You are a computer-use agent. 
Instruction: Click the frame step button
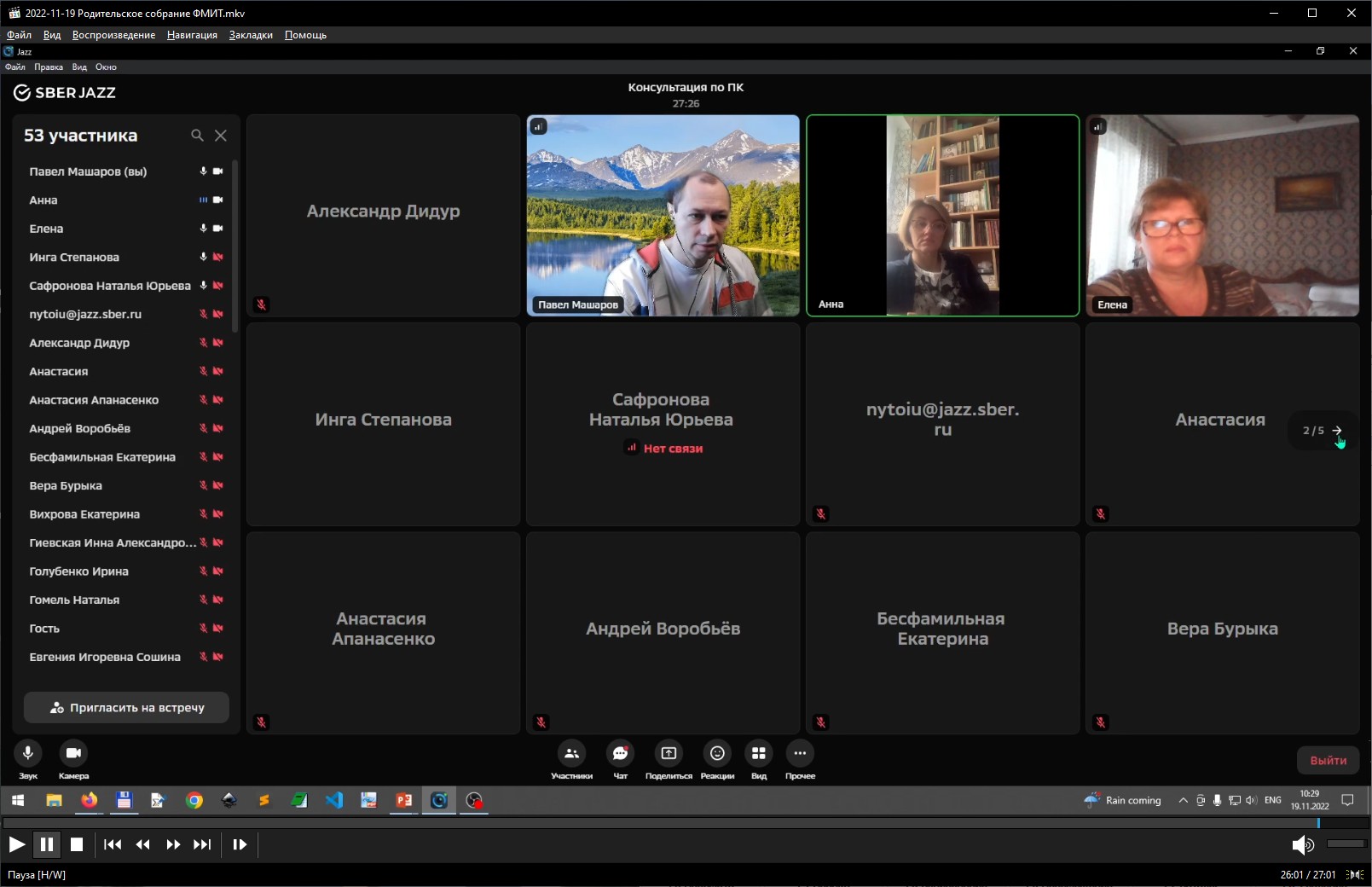tap(240, 844)
